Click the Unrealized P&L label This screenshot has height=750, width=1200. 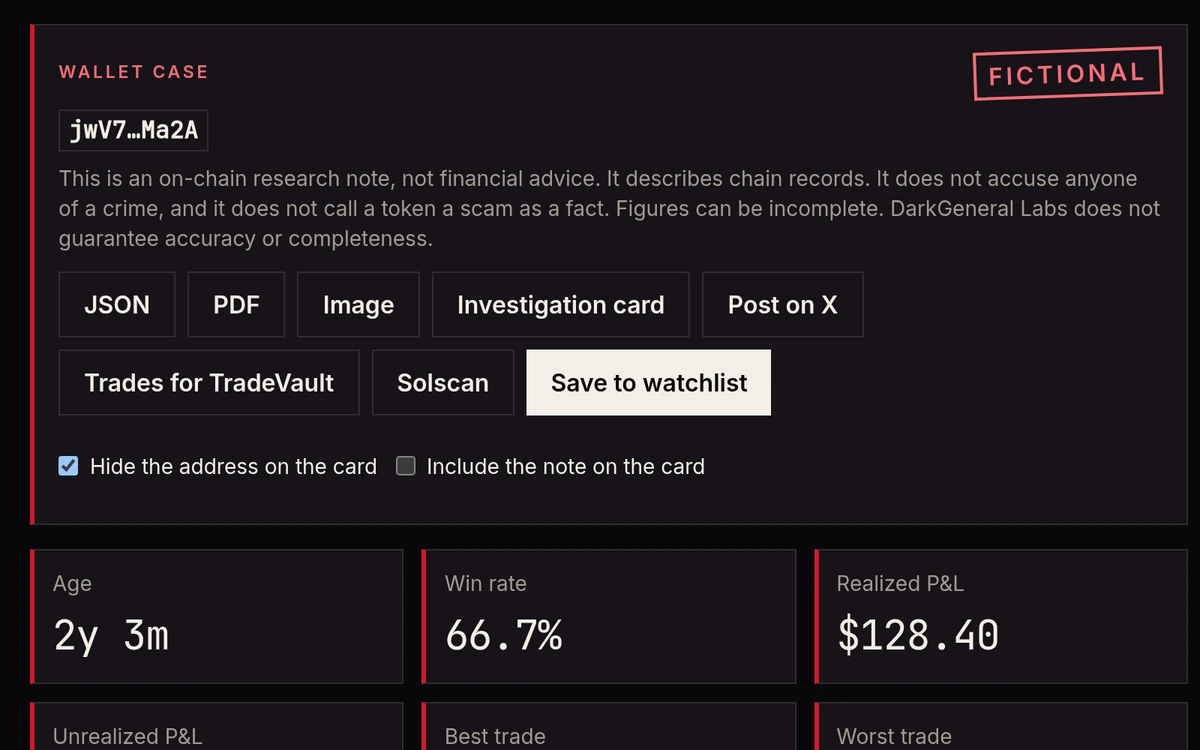tap(127, 737)
